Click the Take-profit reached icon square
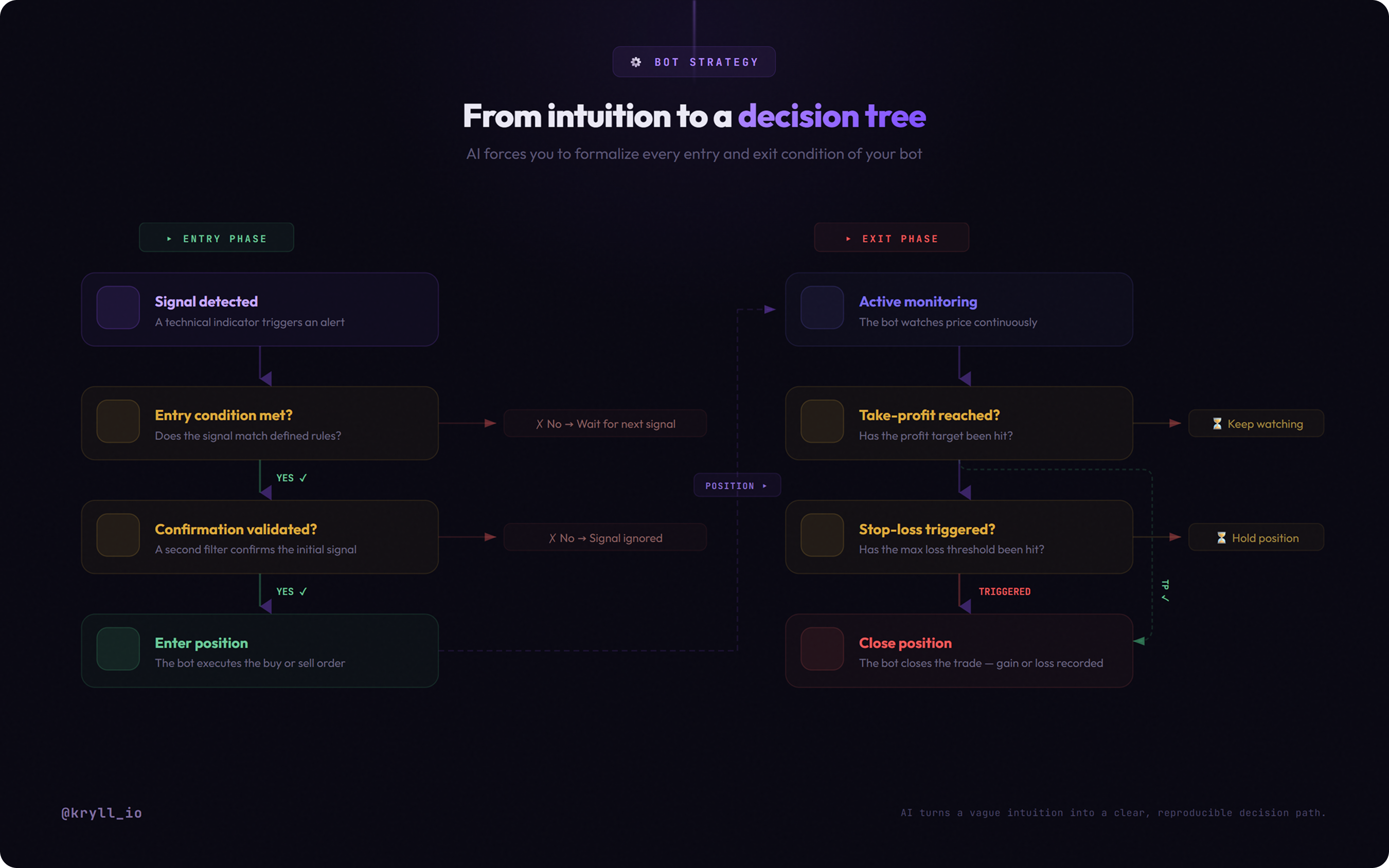The image size is (1389, 868). 822,421
